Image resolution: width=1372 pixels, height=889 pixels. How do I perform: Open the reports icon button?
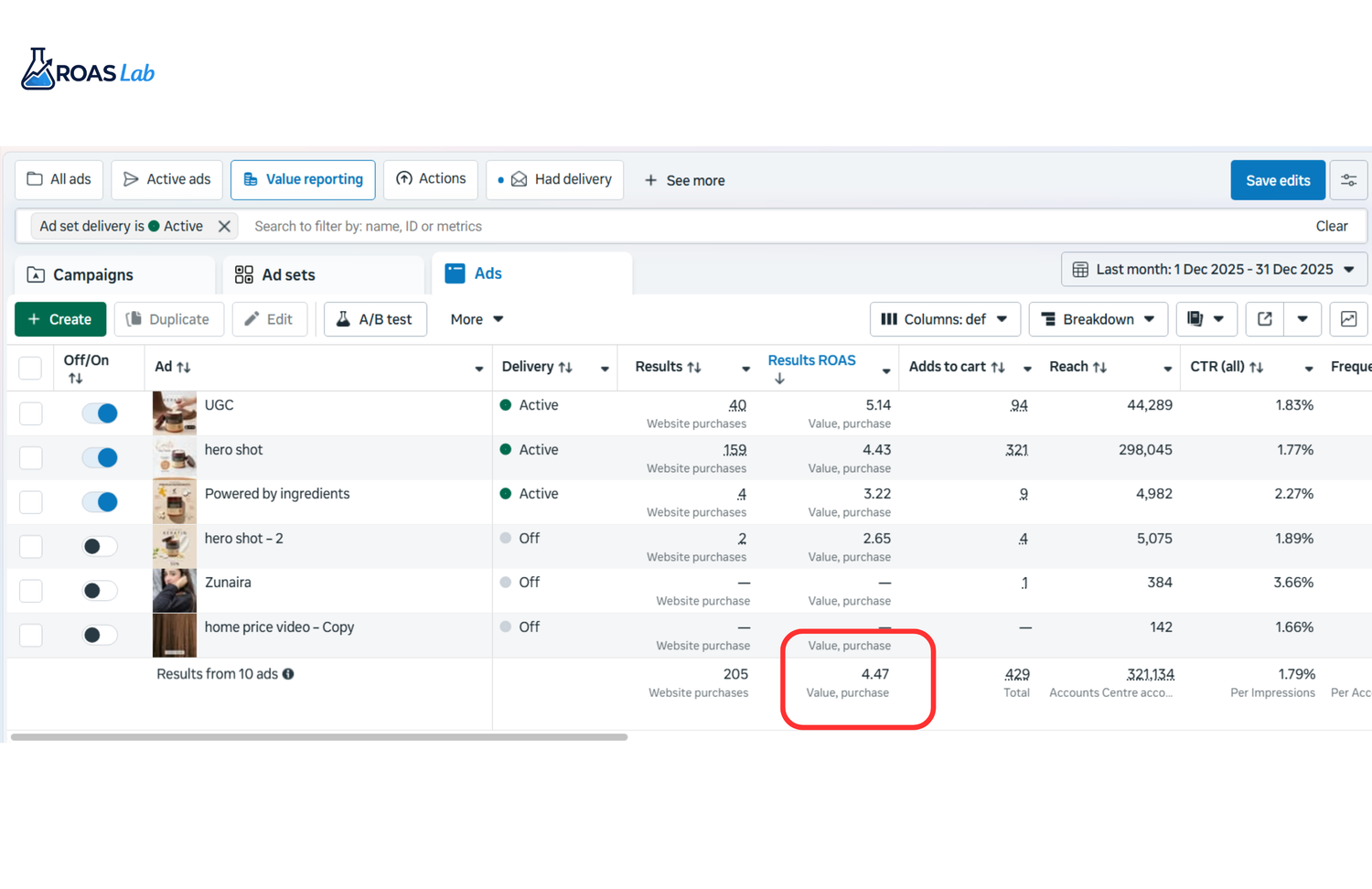[1195, 319]
